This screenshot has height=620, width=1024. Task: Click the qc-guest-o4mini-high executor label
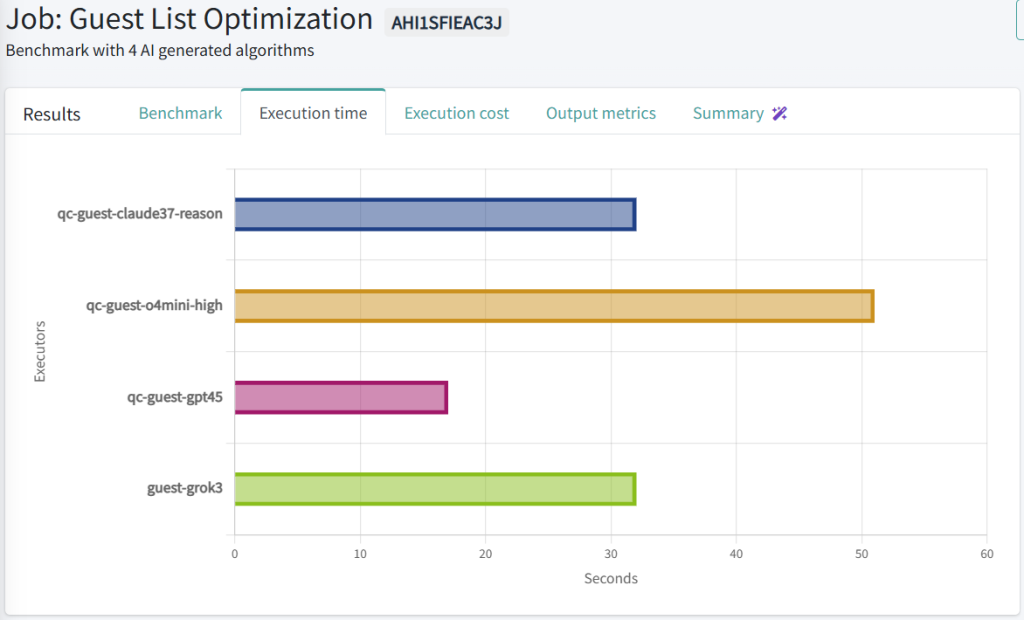click(154, 306)
